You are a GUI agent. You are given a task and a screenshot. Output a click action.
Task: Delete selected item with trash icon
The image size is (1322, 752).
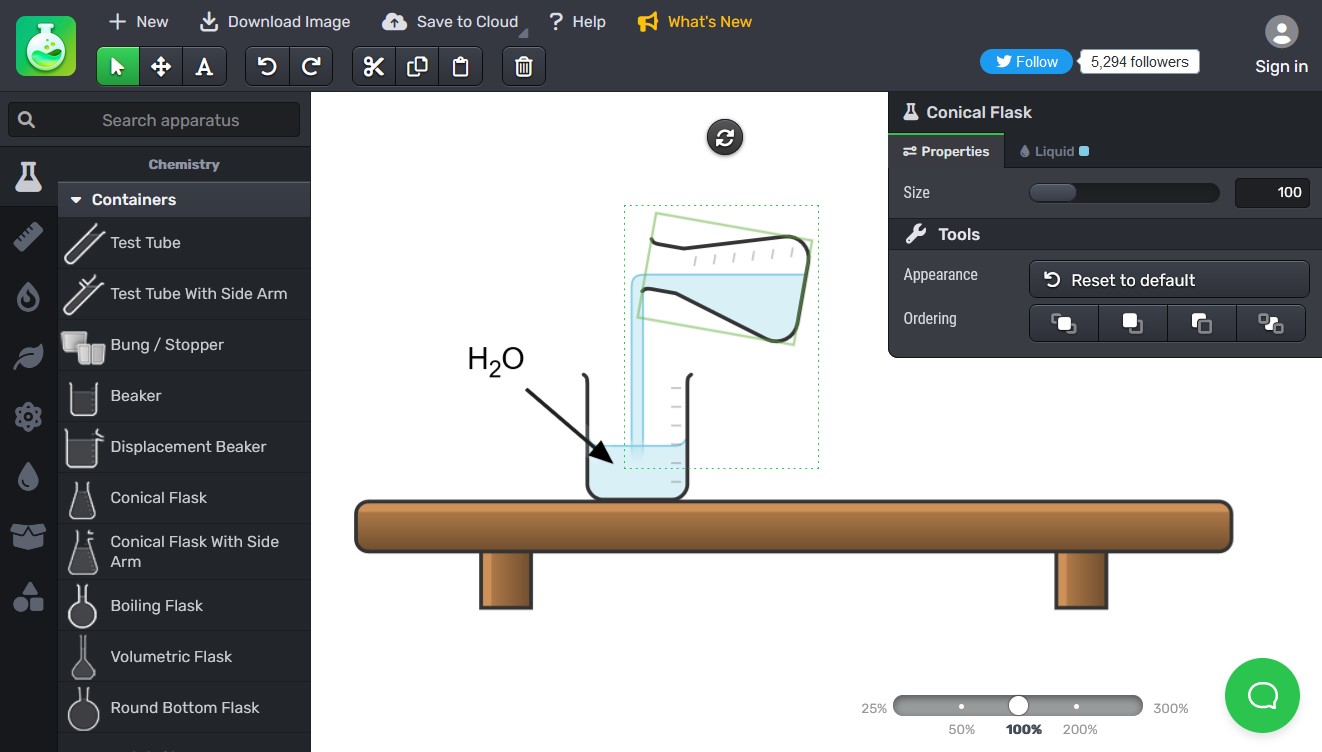[x=523, y=67]
